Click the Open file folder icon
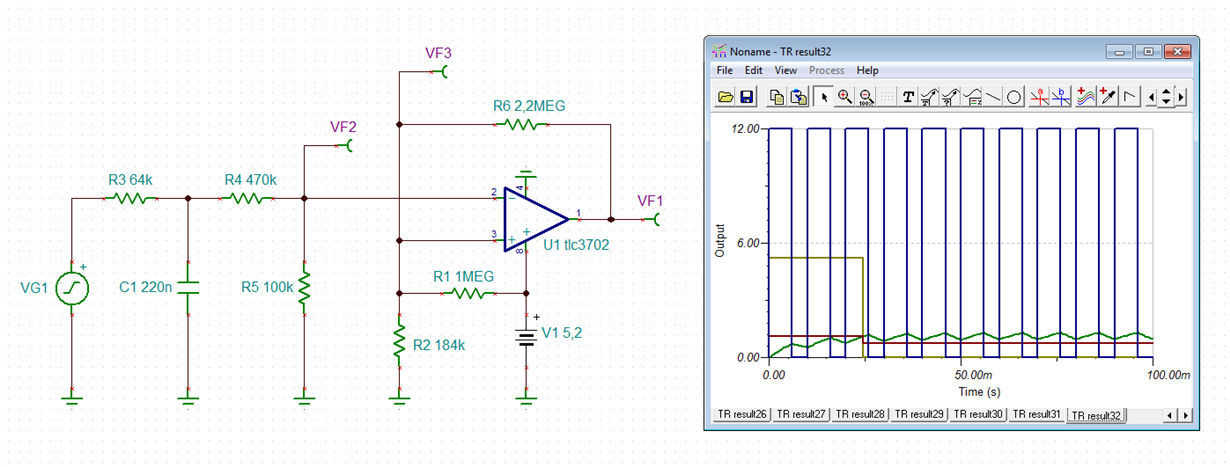Viewport: 1230px width, 467px height. (726, 97)
